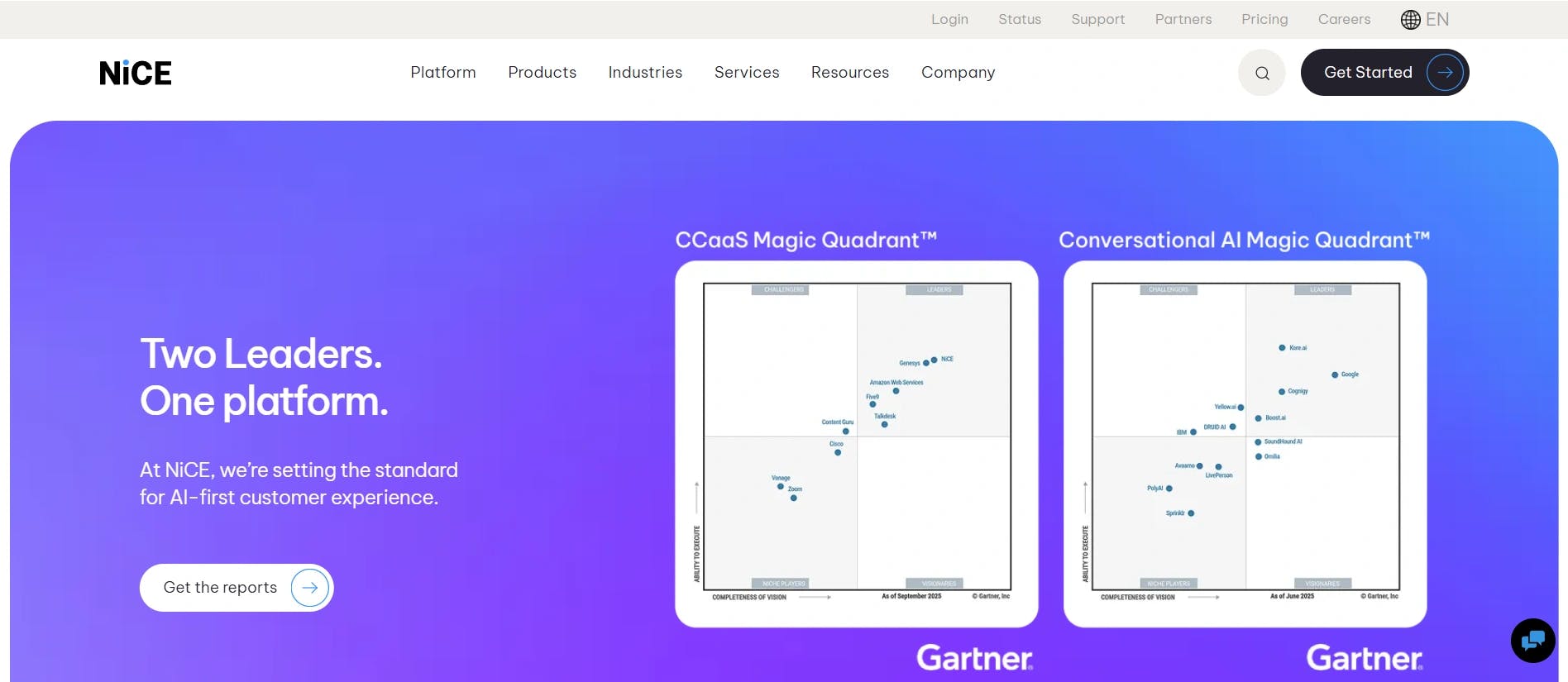Click the NiCE logo
The image size is (1568, 682).
point(136,73)
